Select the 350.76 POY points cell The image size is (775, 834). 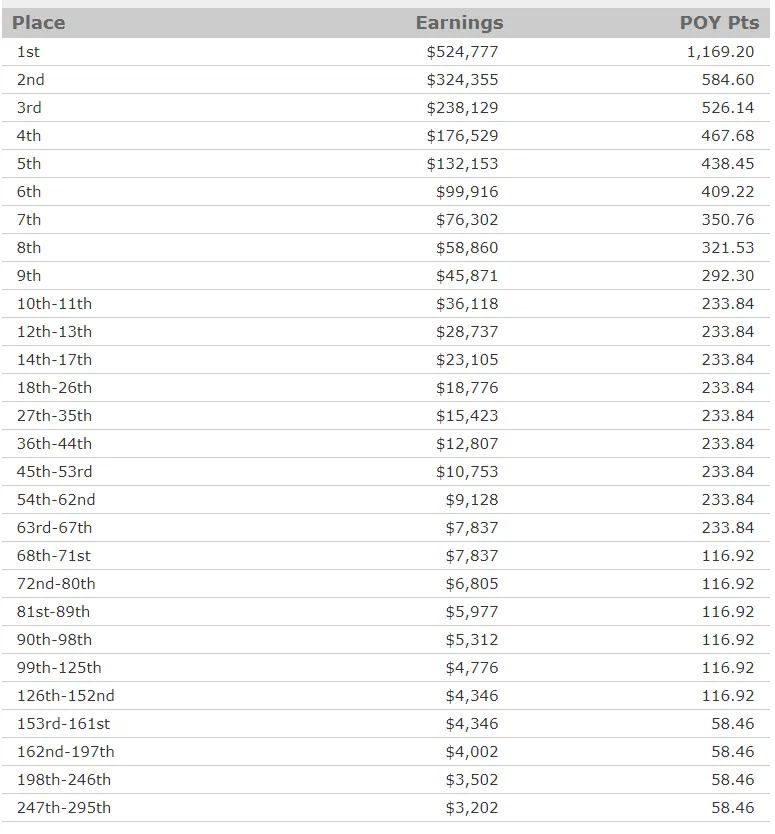tap(728, 220)
